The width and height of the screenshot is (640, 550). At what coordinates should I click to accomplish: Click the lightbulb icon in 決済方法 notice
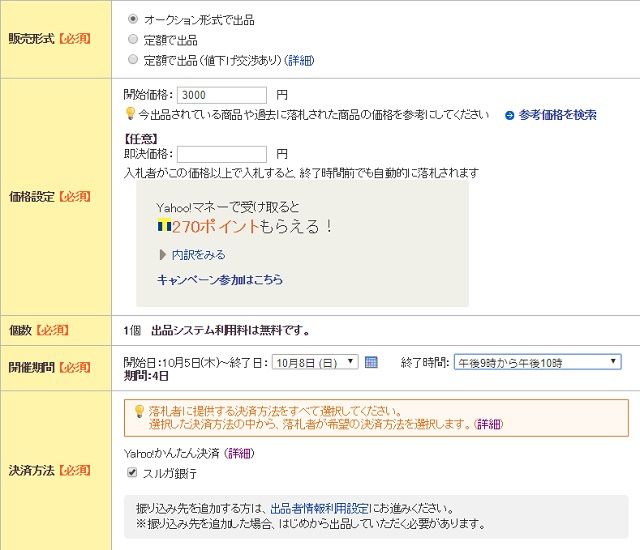coord(139,411)
